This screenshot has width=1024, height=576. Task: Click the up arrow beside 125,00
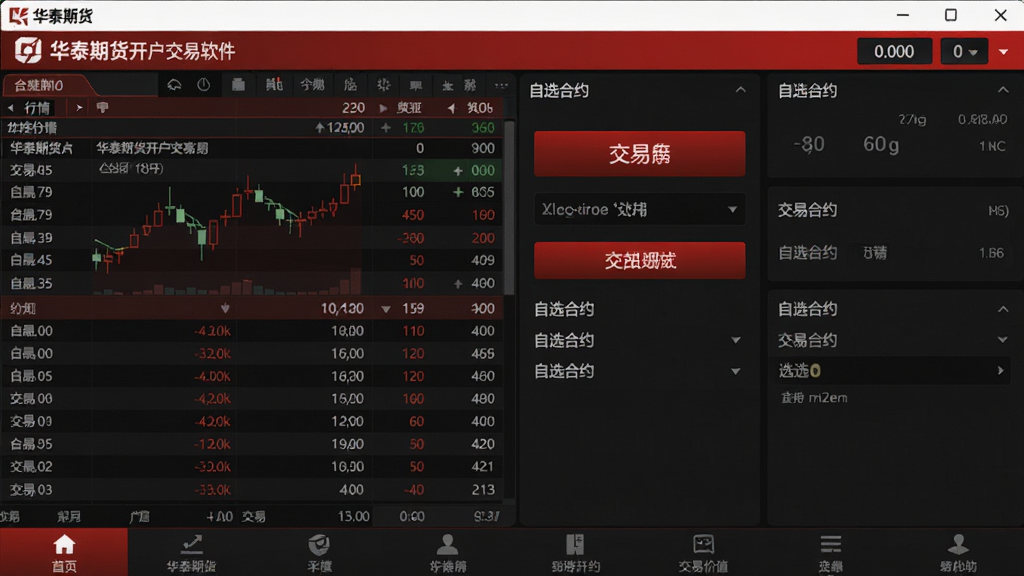pyautogui.click(x=319, y=127)
